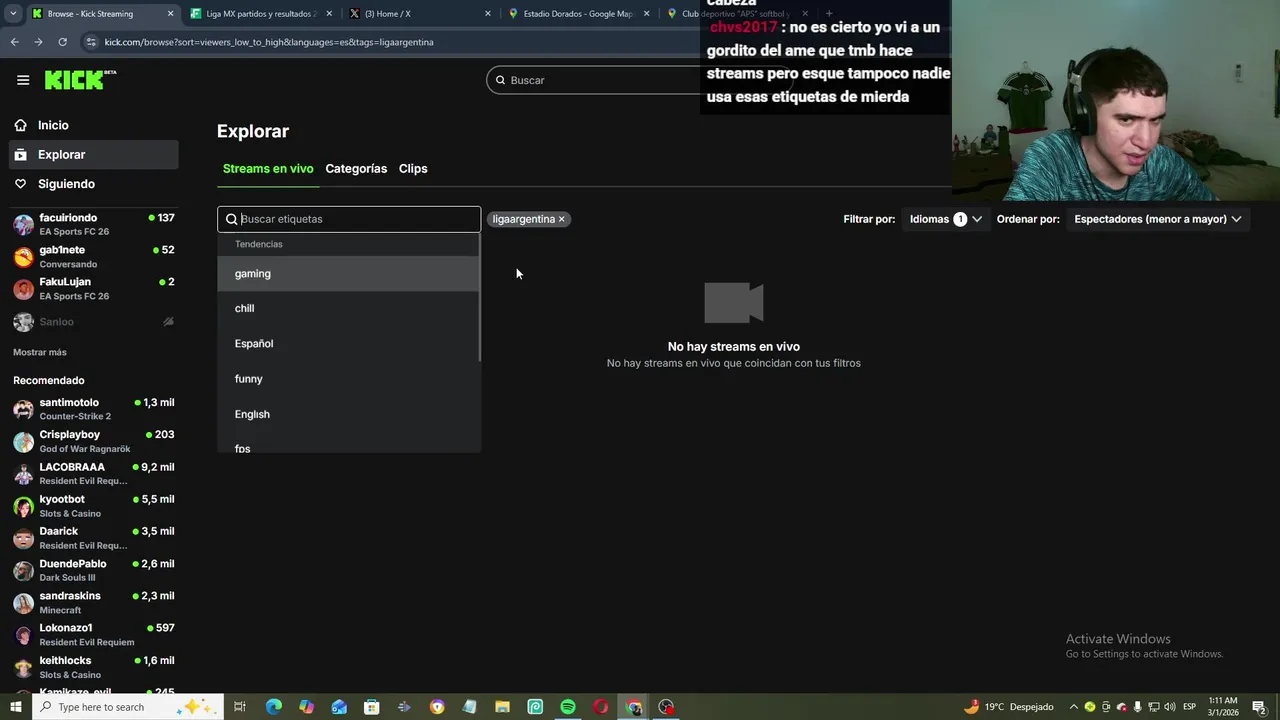The width and height of the screenshot is (1280, 720).
Task: Switch to the Clips tab
Action: click(413, 169)
